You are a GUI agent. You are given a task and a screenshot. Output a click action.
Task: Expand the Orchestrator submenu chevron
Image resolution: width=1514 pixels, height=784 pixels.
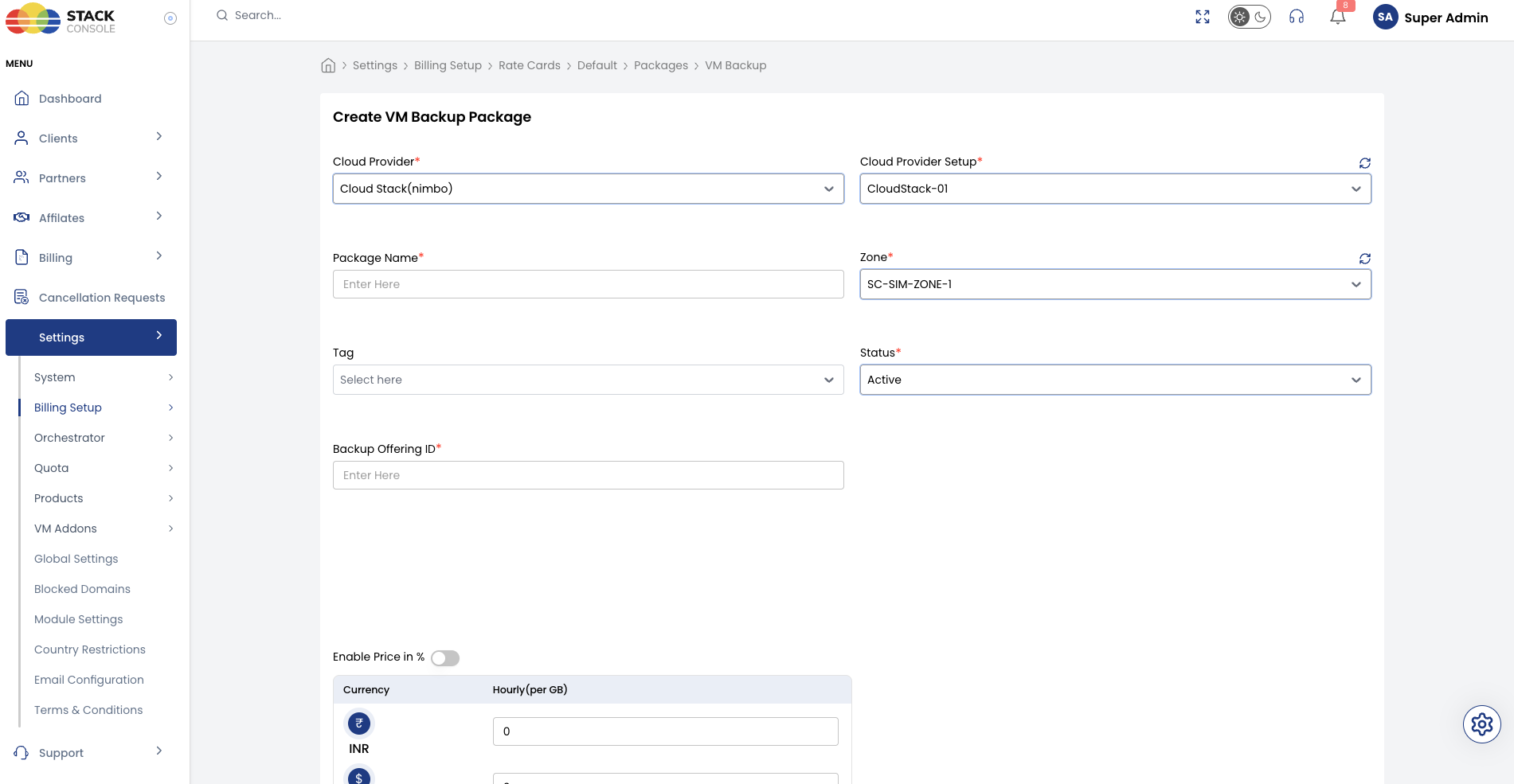point(170,438)
